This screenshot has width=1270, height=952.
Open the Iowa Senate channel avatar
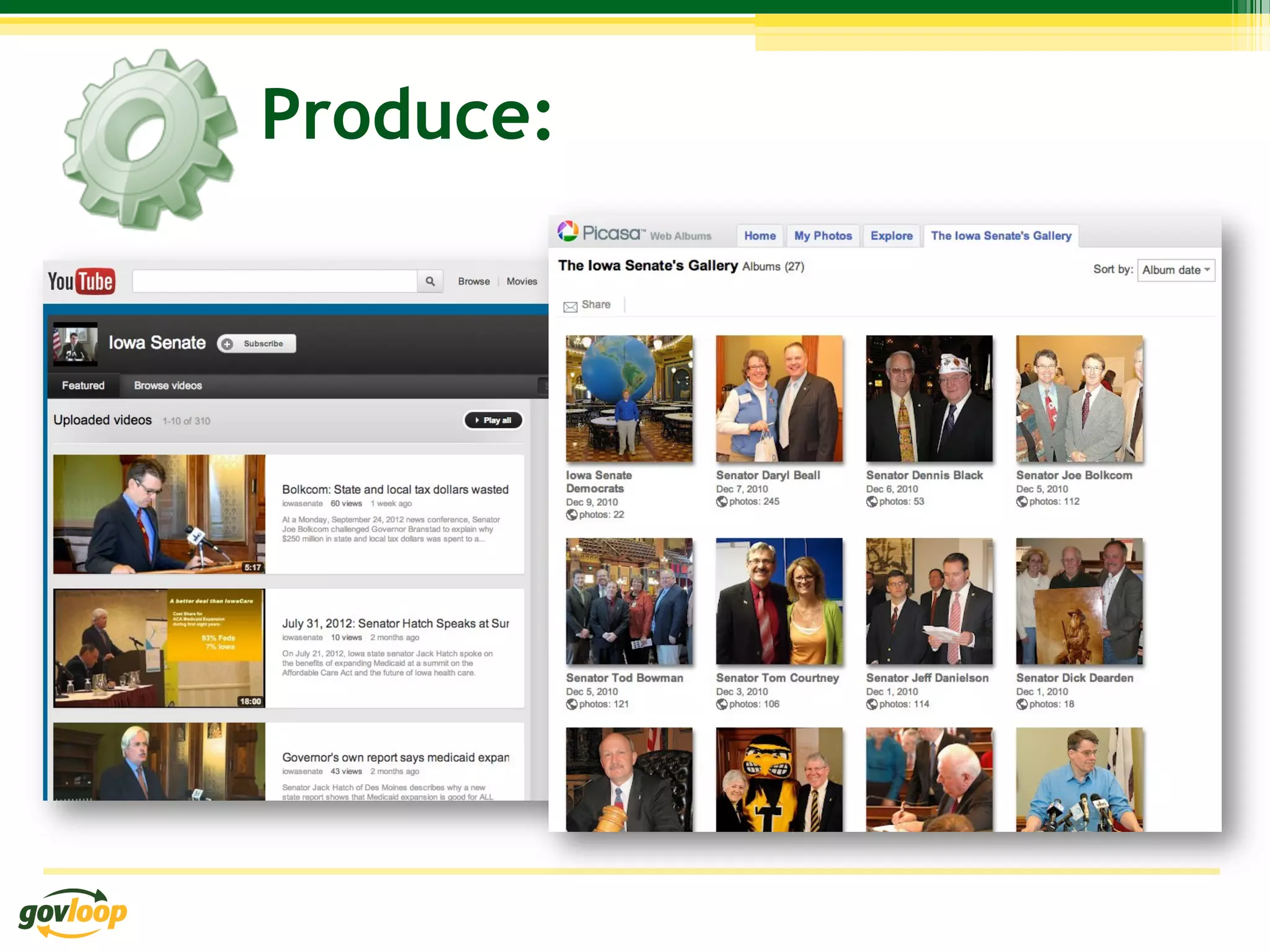coord(75,343)
